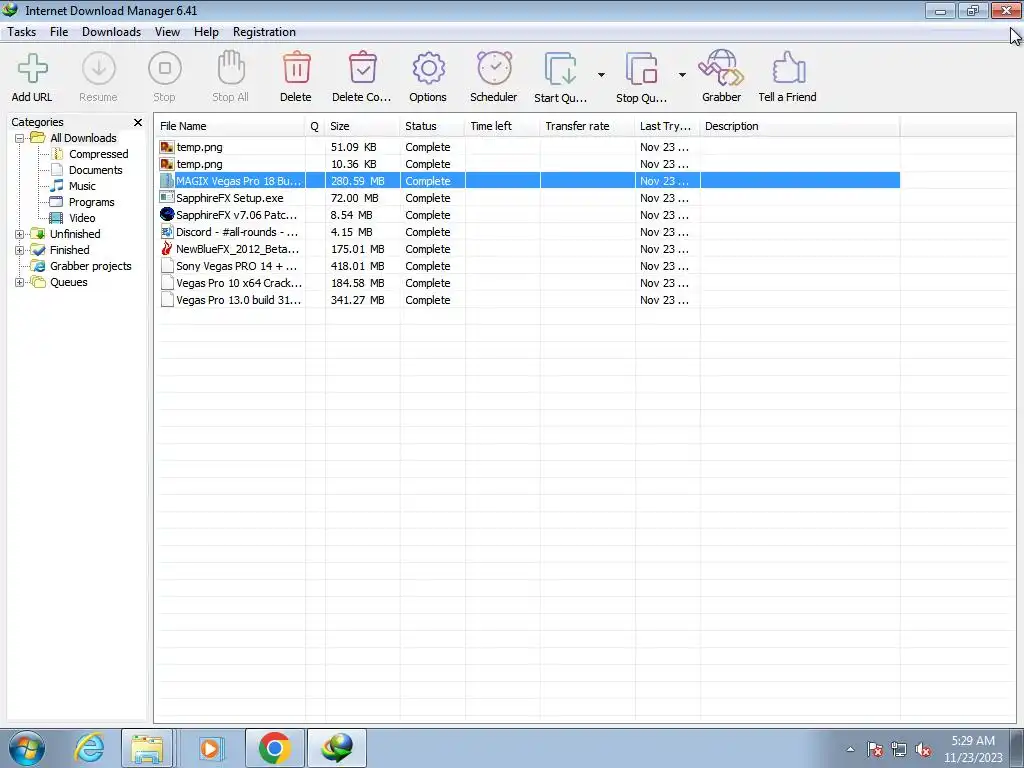The width and height of the screenshot is (1024, 768).
Task: Open Internet Explorer from taskbar
Action: coord(89,748)
